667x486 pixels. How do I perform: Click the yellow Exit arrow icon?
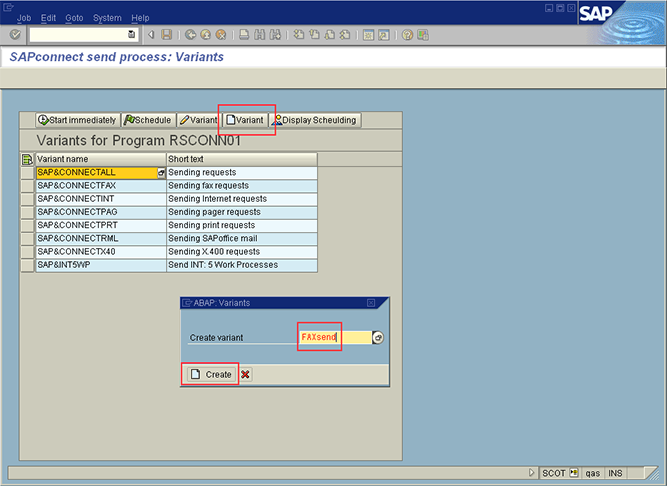click(x=205, y=34)
